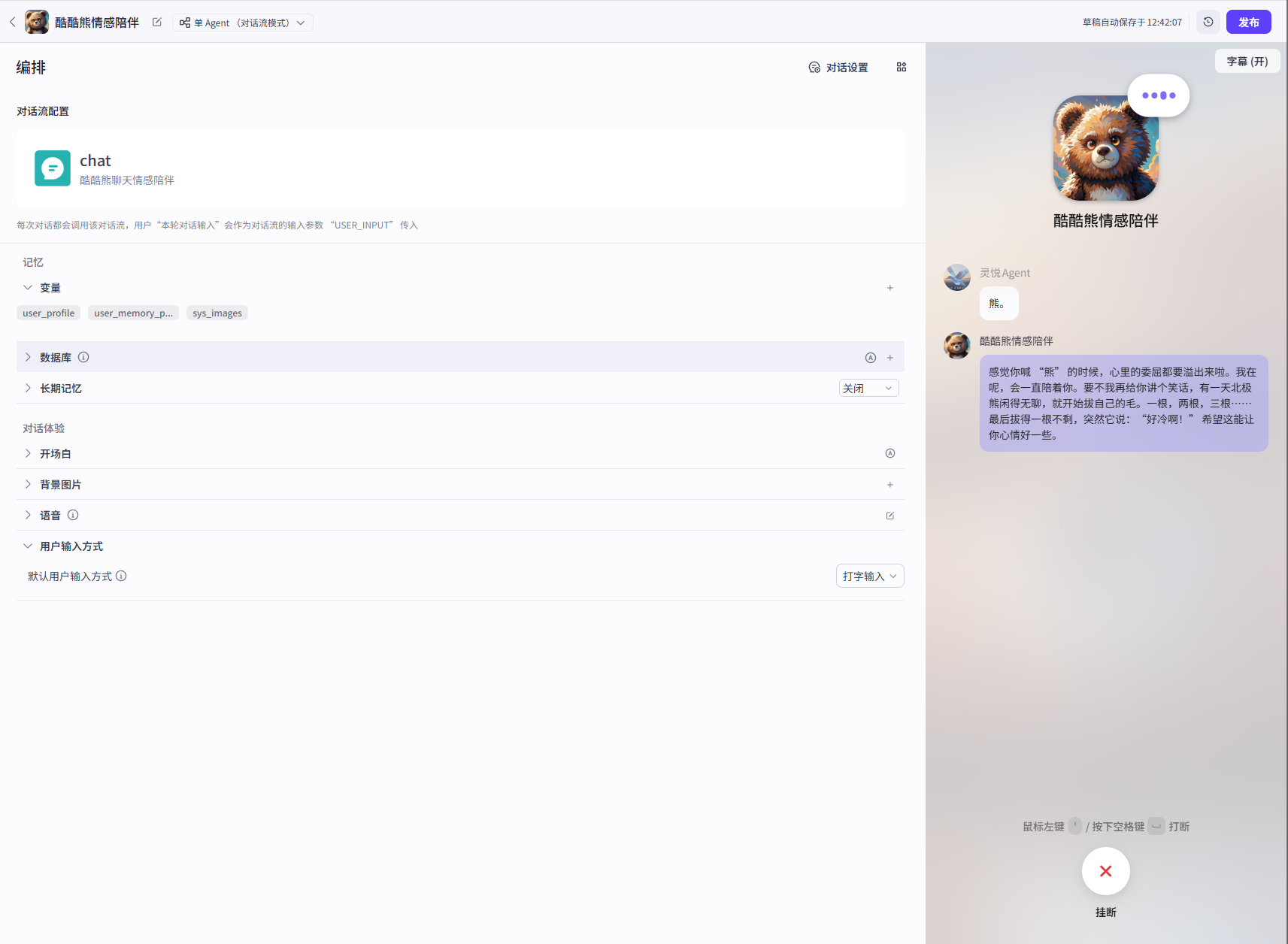Collapse the 用户输入方式 section
Viewport: 1288px width, 944px height.
pyautogui.click(x=28, y=546)
